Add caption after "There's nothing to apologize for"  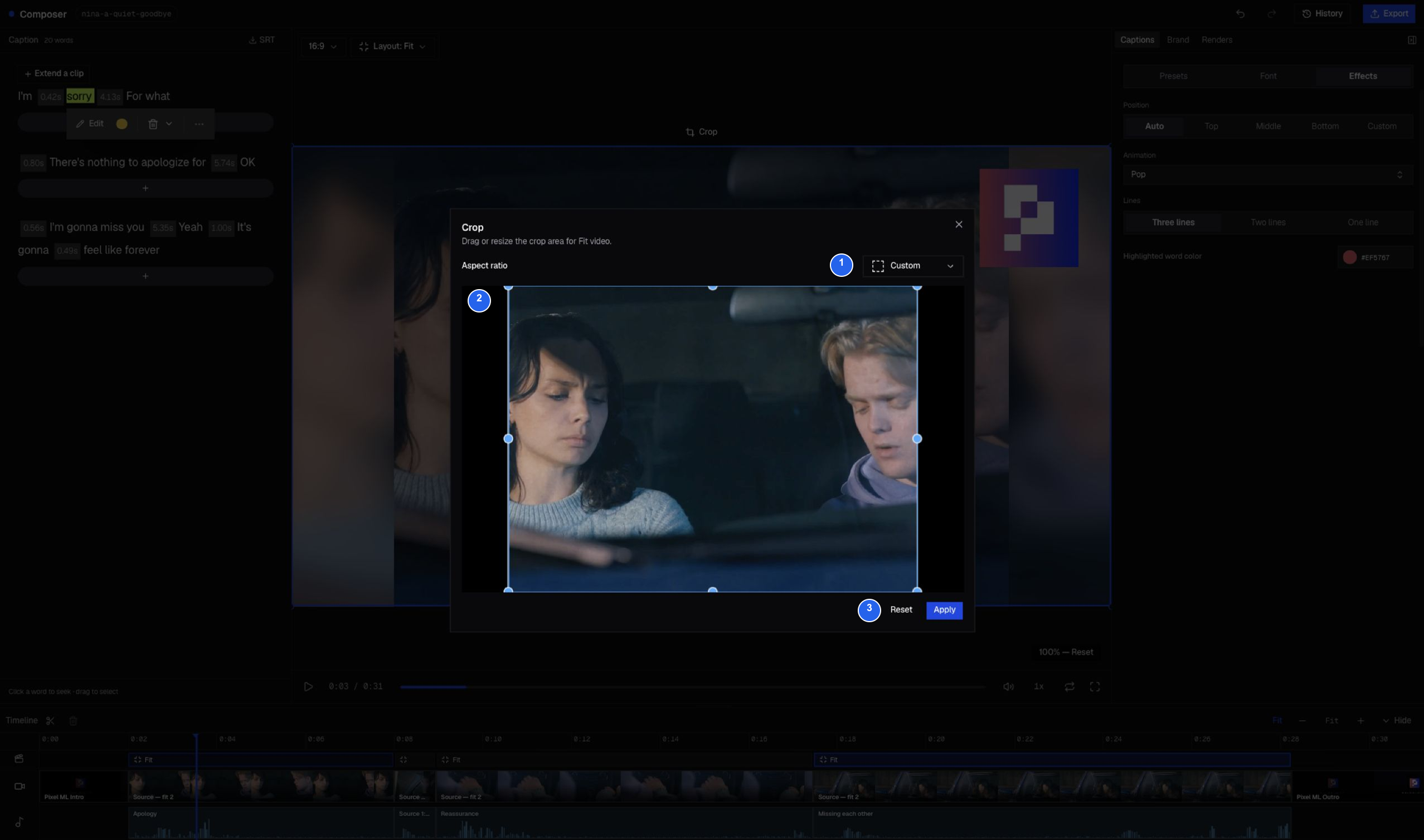(145, 188)
